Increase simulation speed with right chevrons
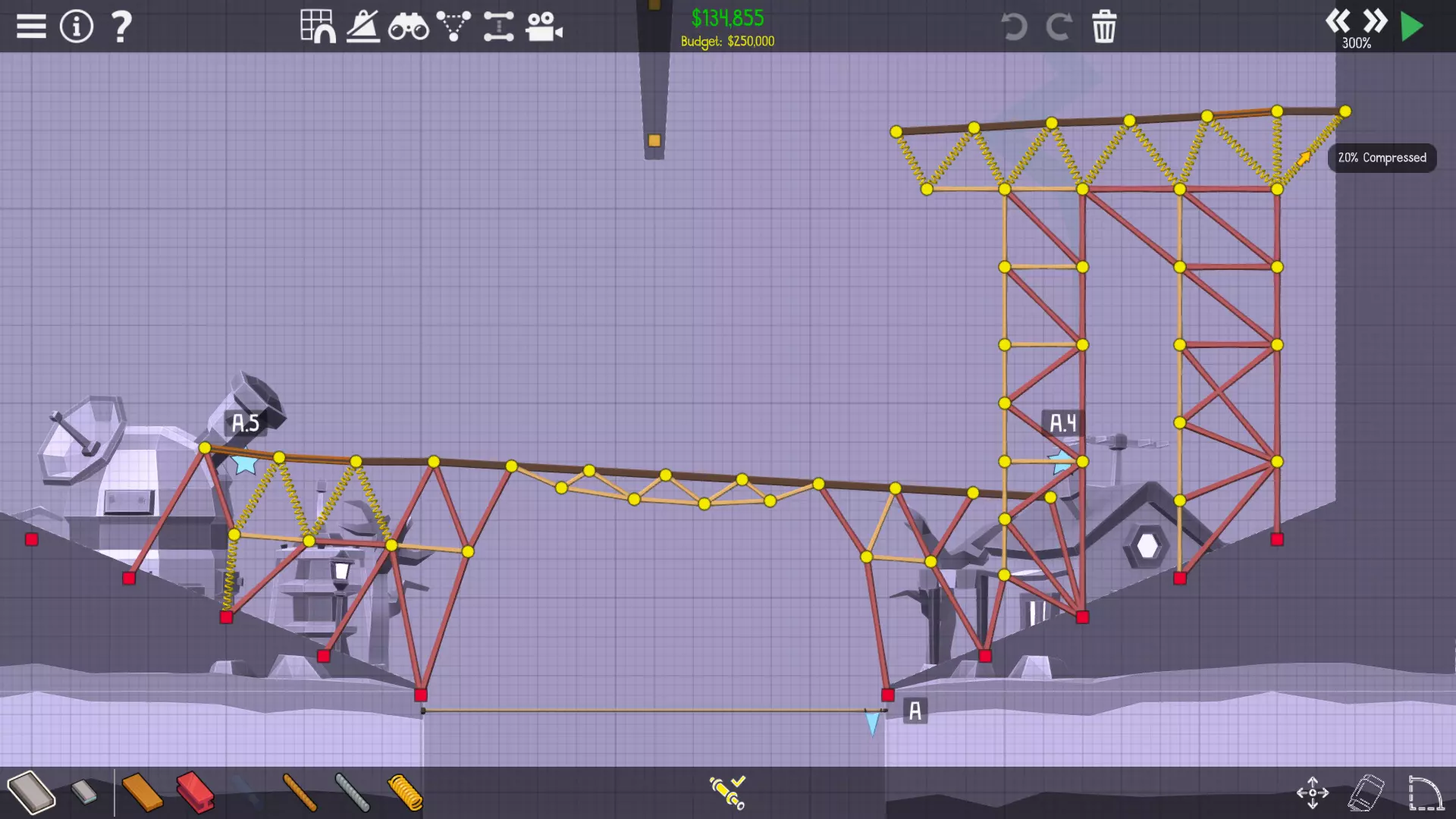1456x819 pixels. (1375, 20)
